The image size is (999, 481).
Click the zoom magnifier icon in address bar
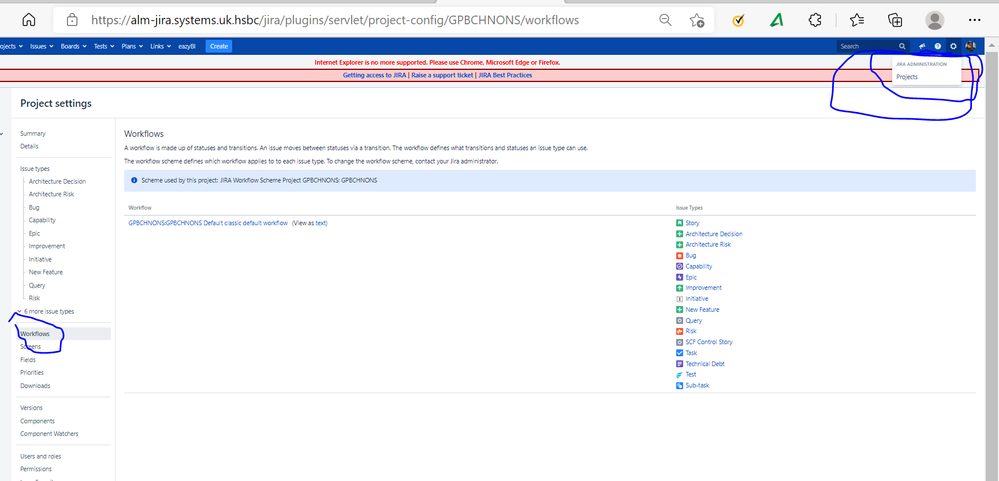665,20
